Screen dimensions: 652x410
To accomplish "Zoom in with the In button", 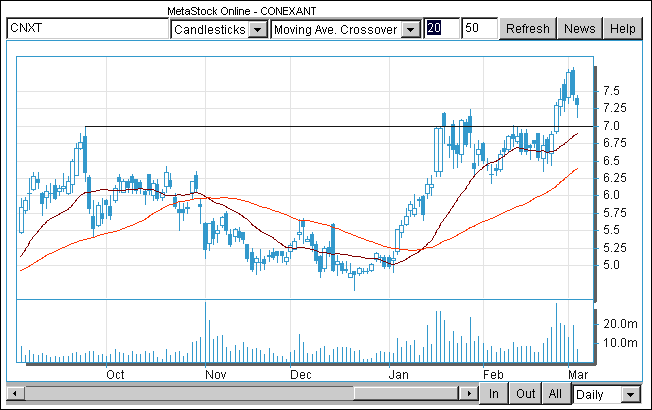I will [494, 393].
